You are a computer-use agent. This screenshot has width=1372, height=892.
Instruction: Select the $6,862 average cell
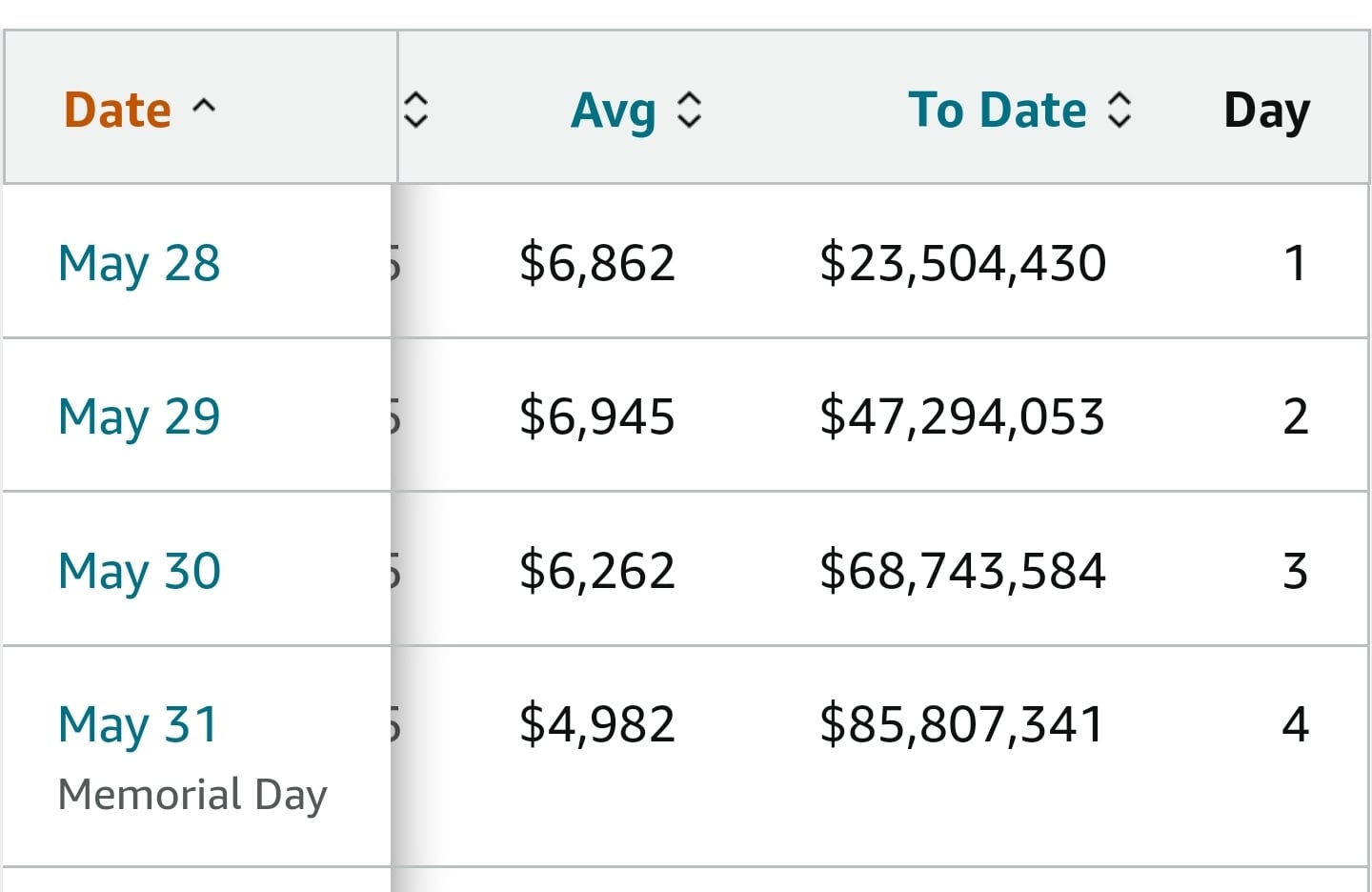point(597,263)
